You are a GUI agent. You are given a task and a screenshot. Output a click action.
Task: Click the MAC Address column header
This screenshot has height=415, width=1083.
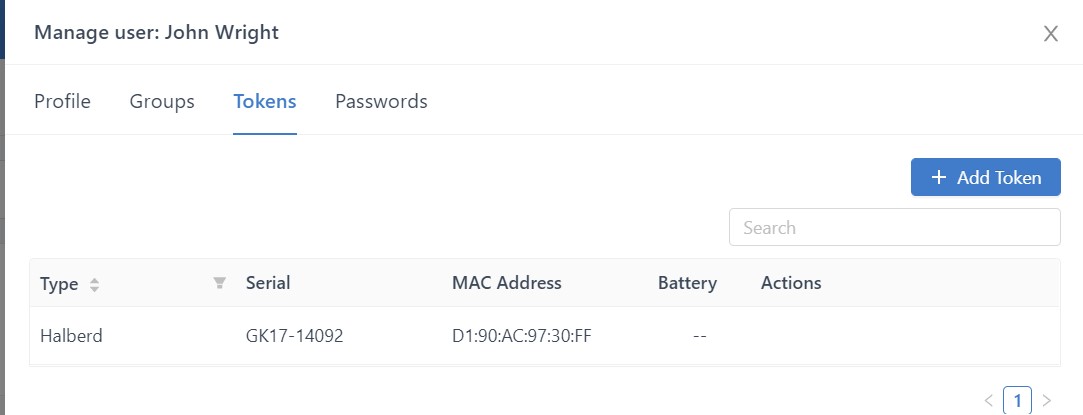[x=507, y=283]
